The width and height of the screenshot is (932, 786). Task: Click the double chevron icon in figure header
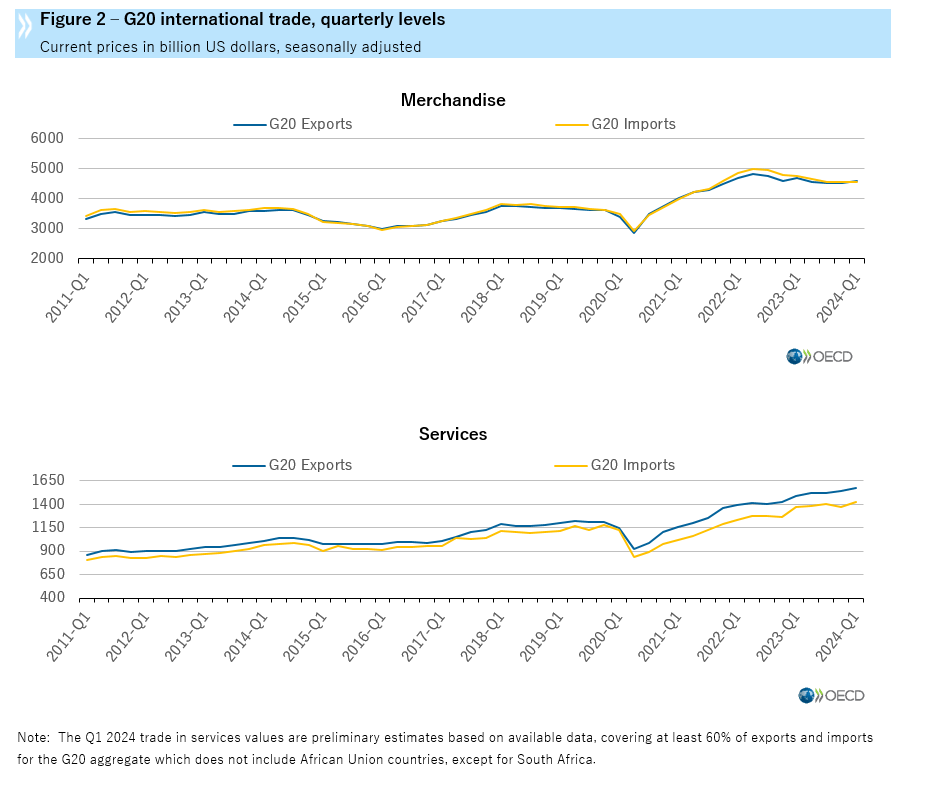[25, 29]
